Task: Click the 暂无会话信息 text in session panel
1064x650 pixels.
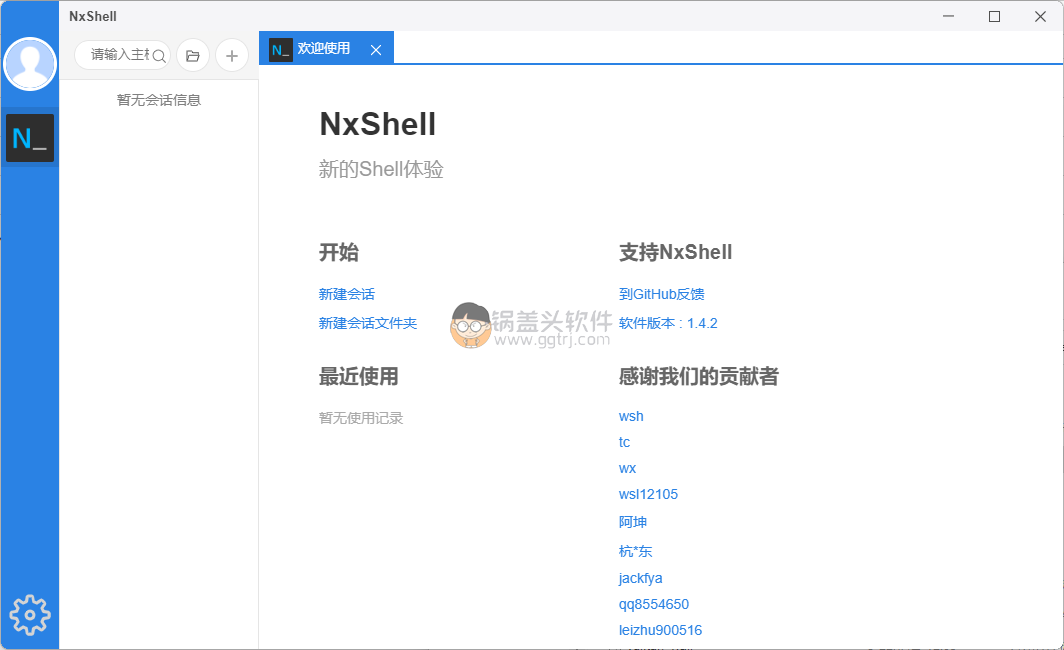Action: pos(159,100)
